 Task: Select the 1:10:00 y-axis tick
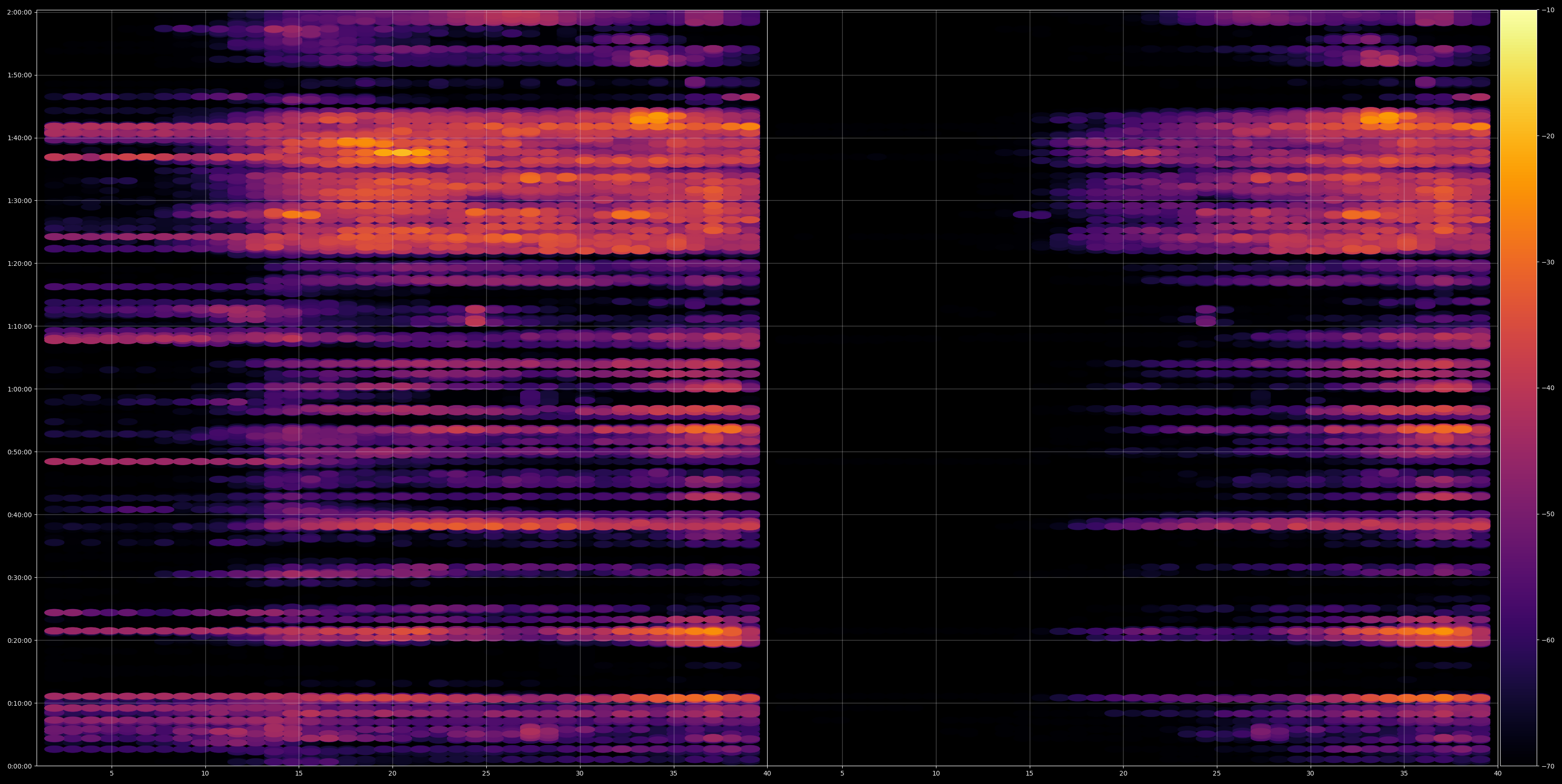[x=20, y=326]
